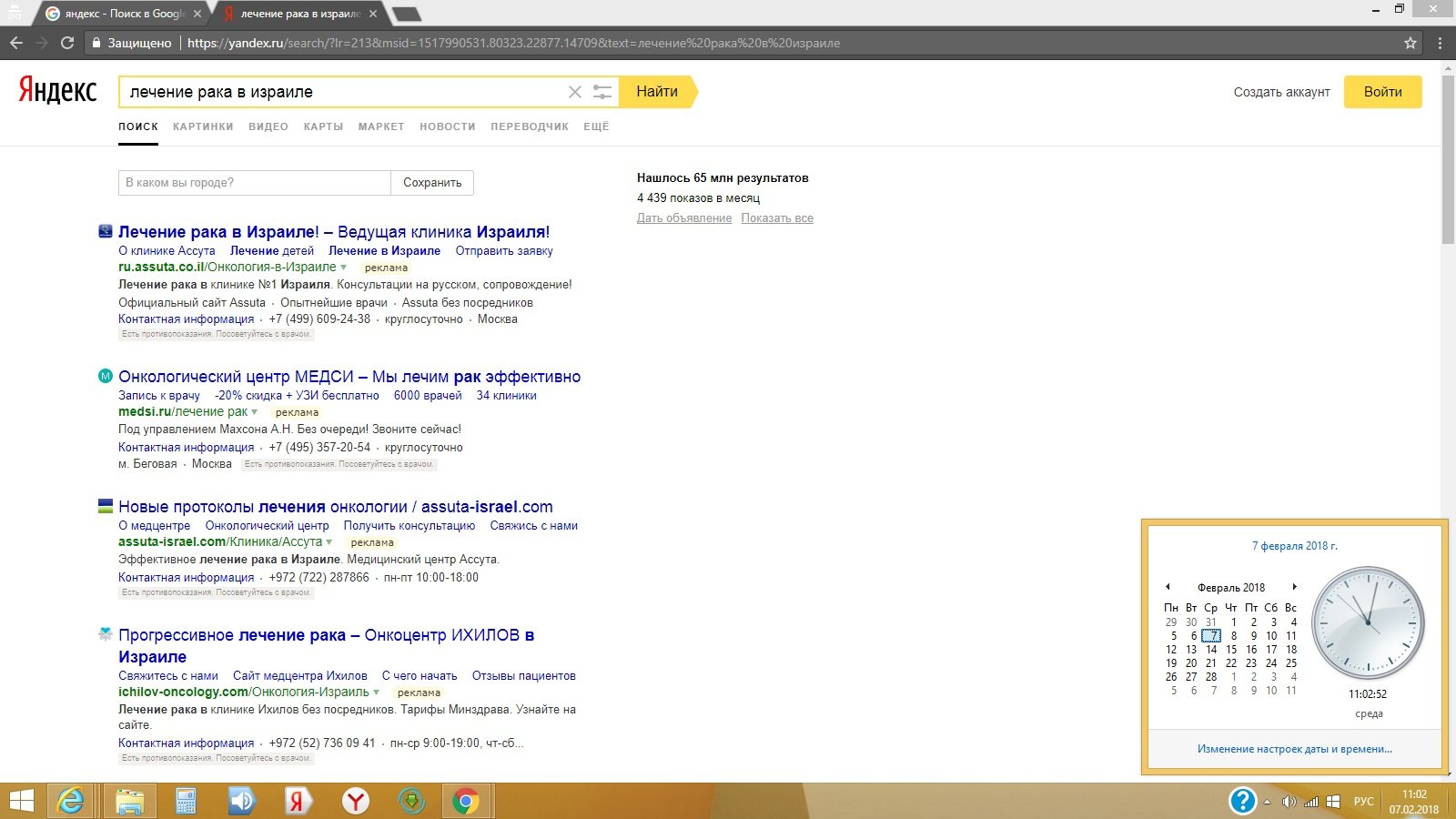The width and height of the screenshot is (1456, 819).
Task: Click the blue help question icon in tray
Action: [1242, 801]
